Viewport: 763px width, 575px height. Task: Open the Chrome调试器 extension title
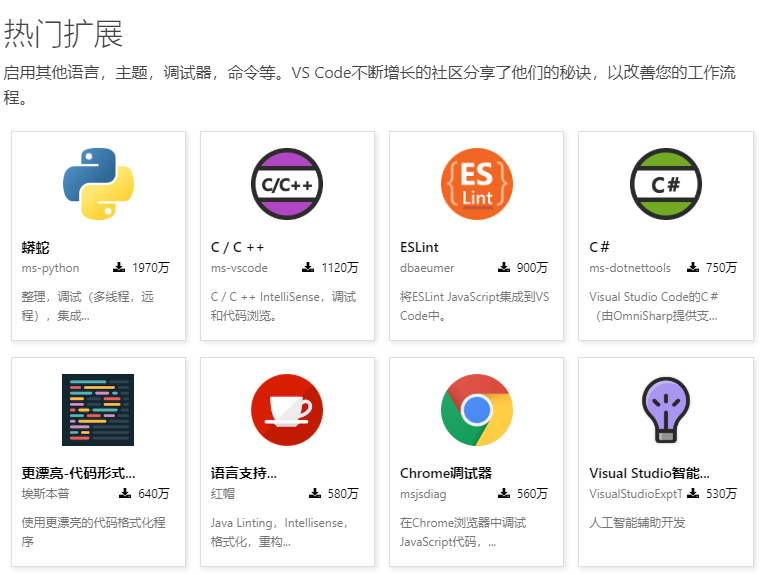[446, 473]
